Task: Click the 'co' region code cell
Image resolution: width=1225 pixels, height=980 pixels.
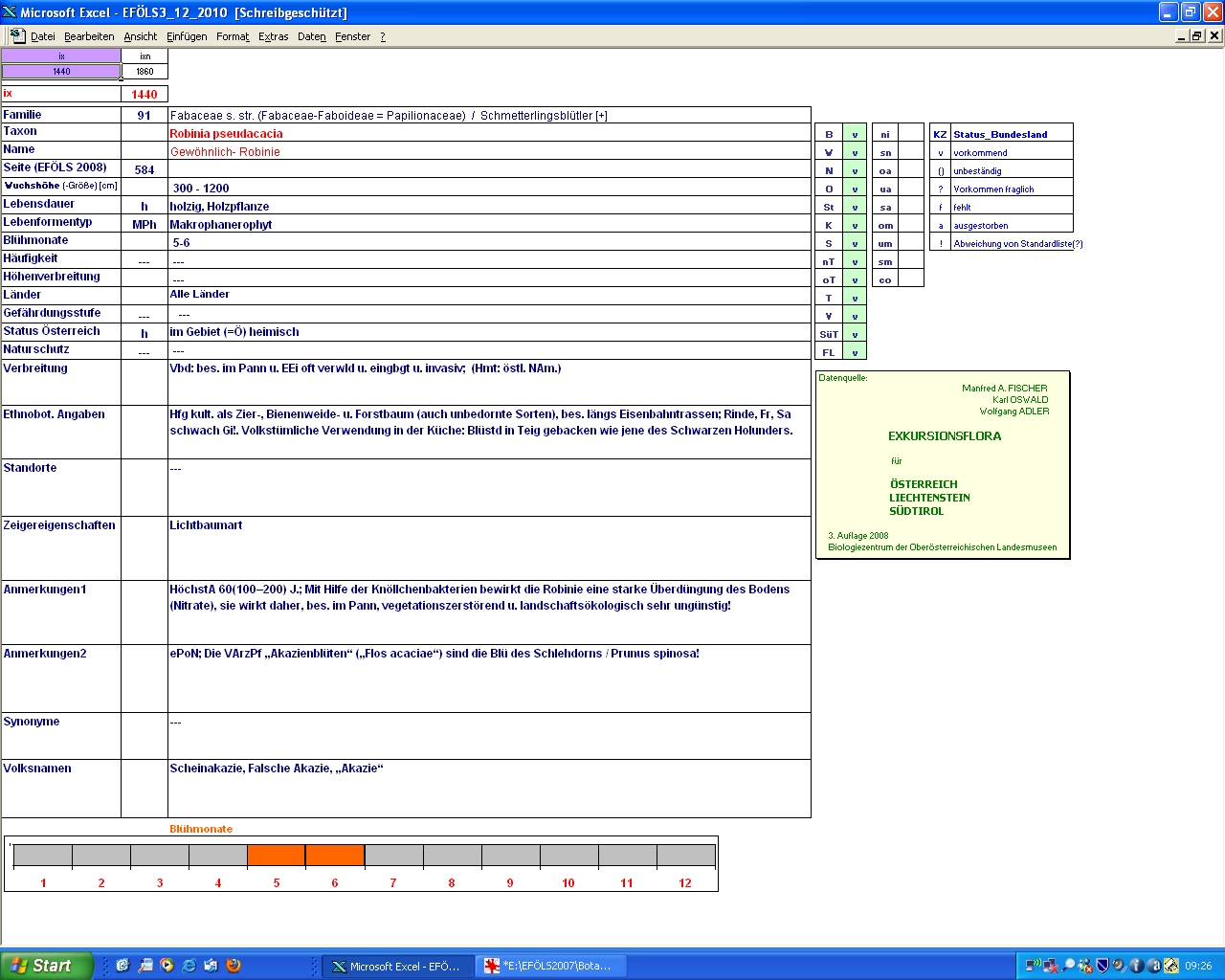Action: coord(885,279)
